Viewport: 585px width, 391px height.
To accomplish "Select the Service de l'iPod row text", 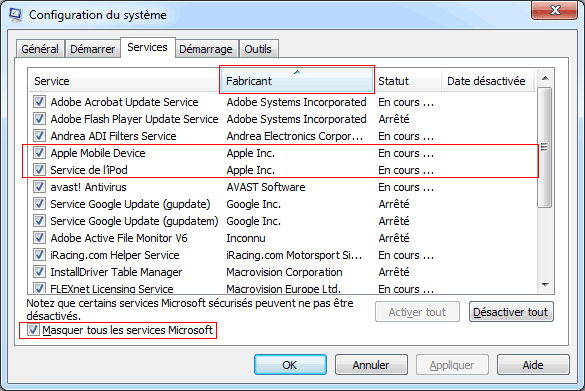I will pyautogui.click(x=89, y=170).
